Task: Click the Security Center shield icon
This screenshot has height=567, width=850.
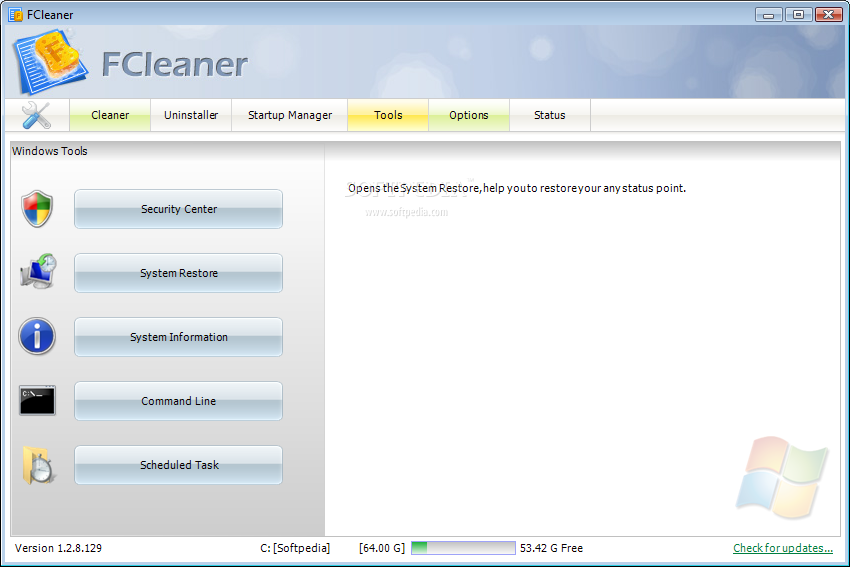Action: (37, 209)
